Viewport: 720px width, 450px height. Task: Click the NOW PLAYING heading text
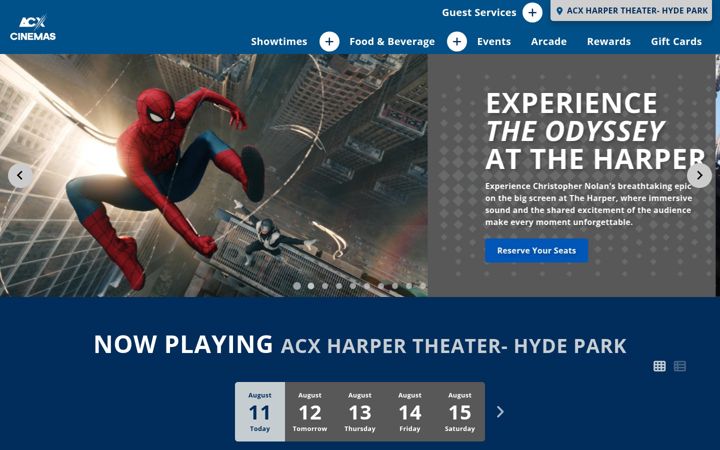pyautogui.click(x=183, y=344)
